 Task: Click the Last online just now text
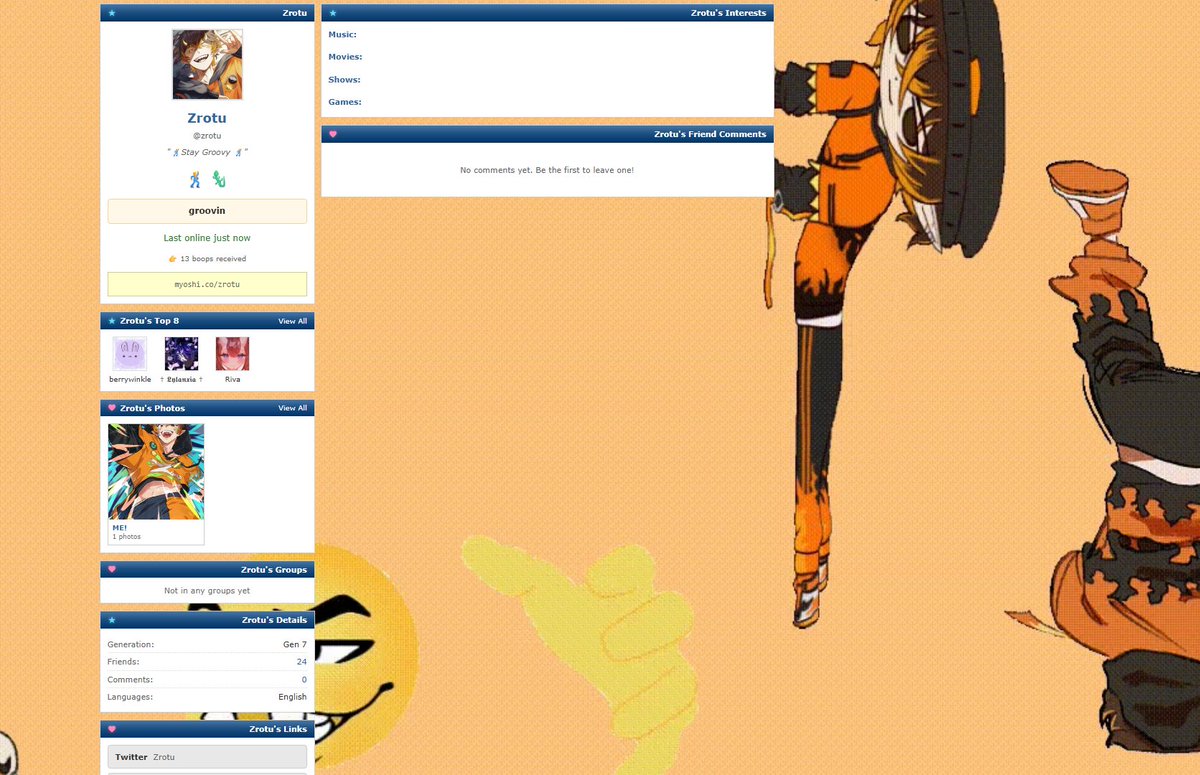[207, 238]
